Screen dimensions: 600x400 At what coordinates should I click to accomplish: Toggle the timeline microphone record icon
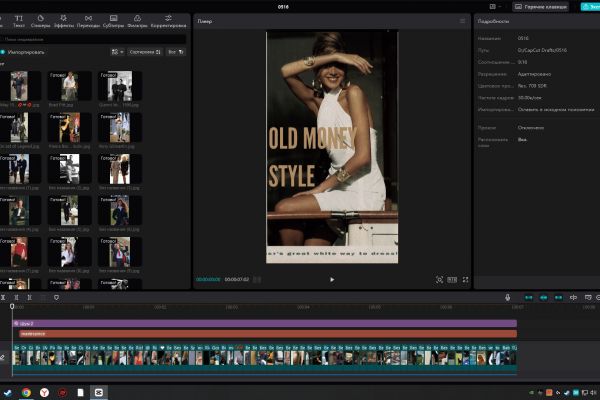(508, 297)
